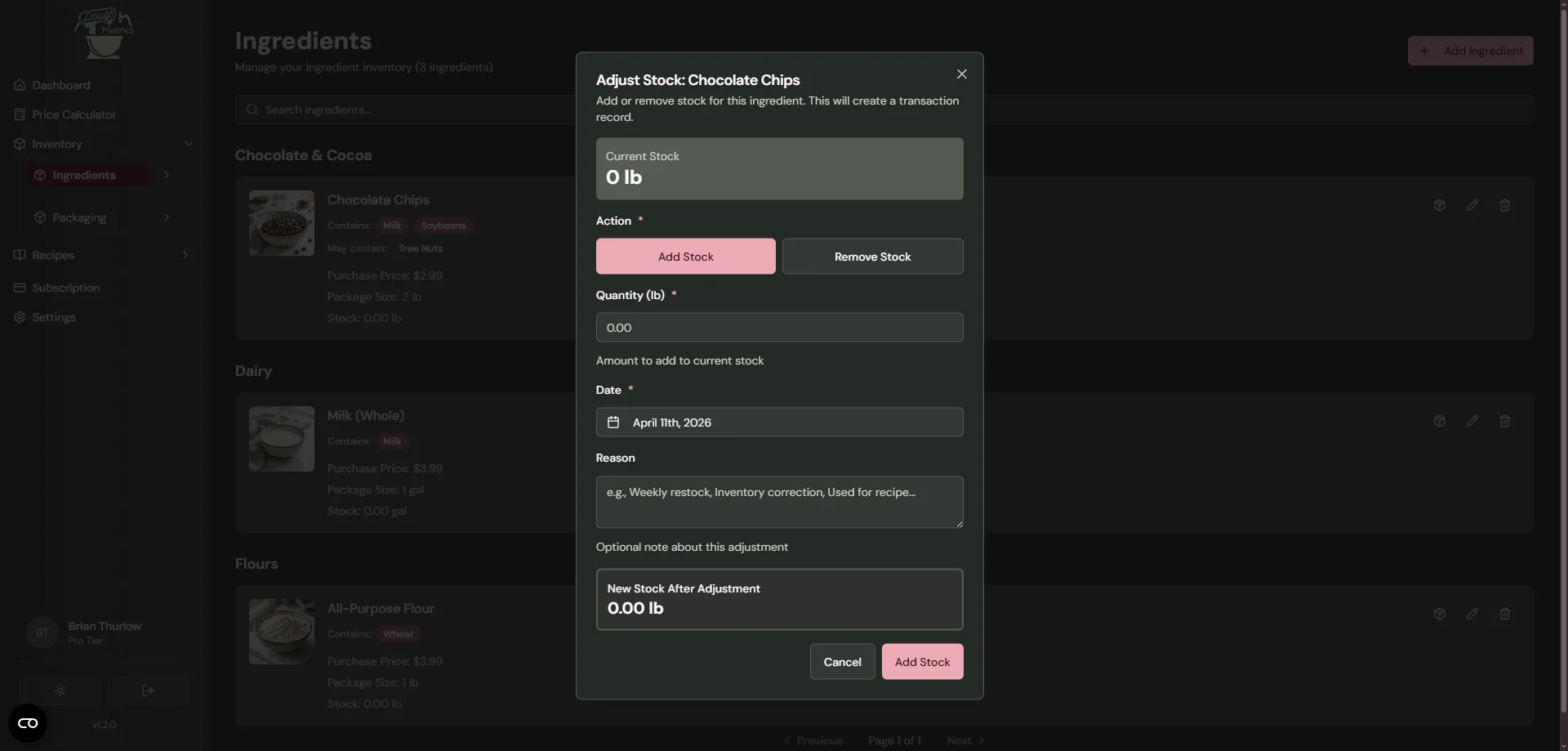Open the Recipes book icon in sidebar
This screenshot has width=1568, height=751.
(18, 254)
